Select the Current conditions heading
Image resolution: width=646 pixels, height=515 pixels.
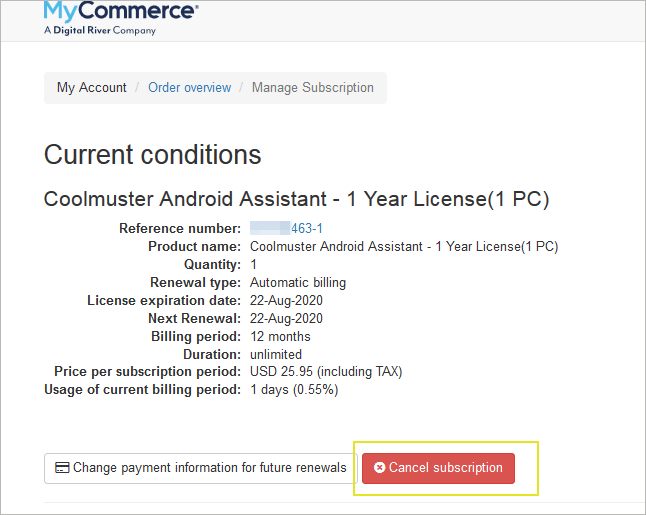152,155
